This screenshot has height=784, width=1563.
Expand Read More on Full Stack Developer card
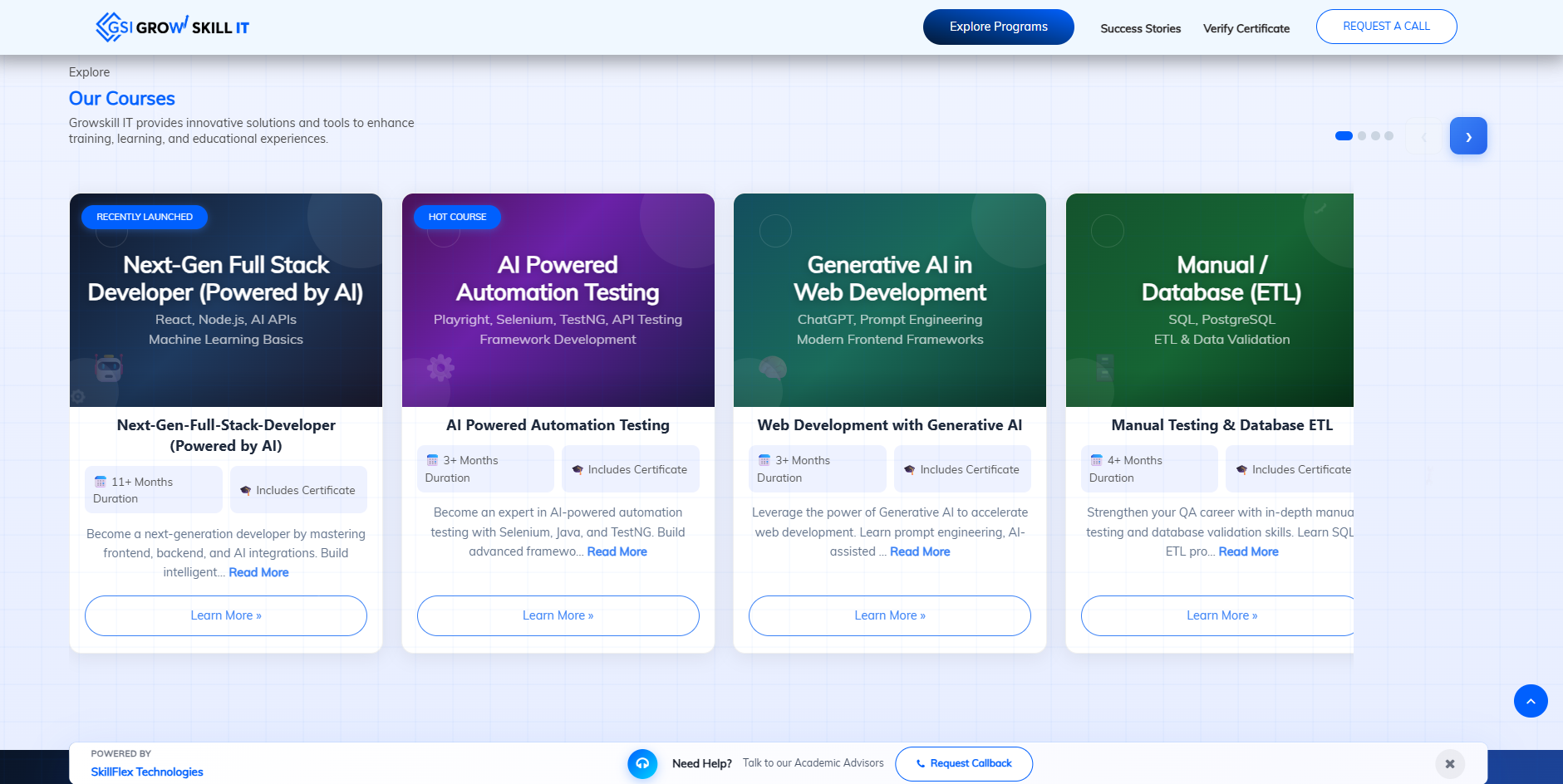click(258, 572)
